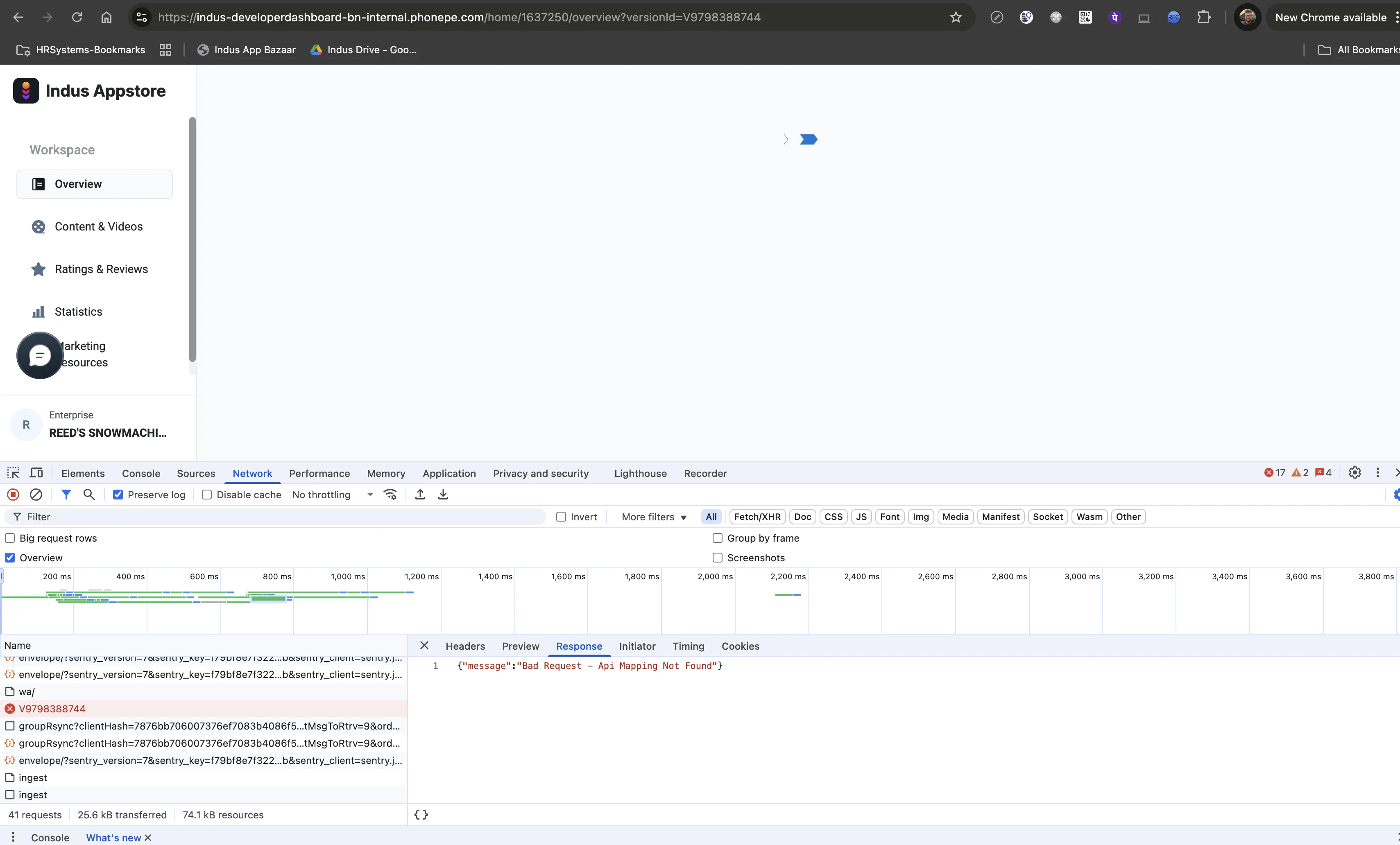1400x845 pixels.
Task: Enable Disable cache checkbox
Action: point(207,495)
